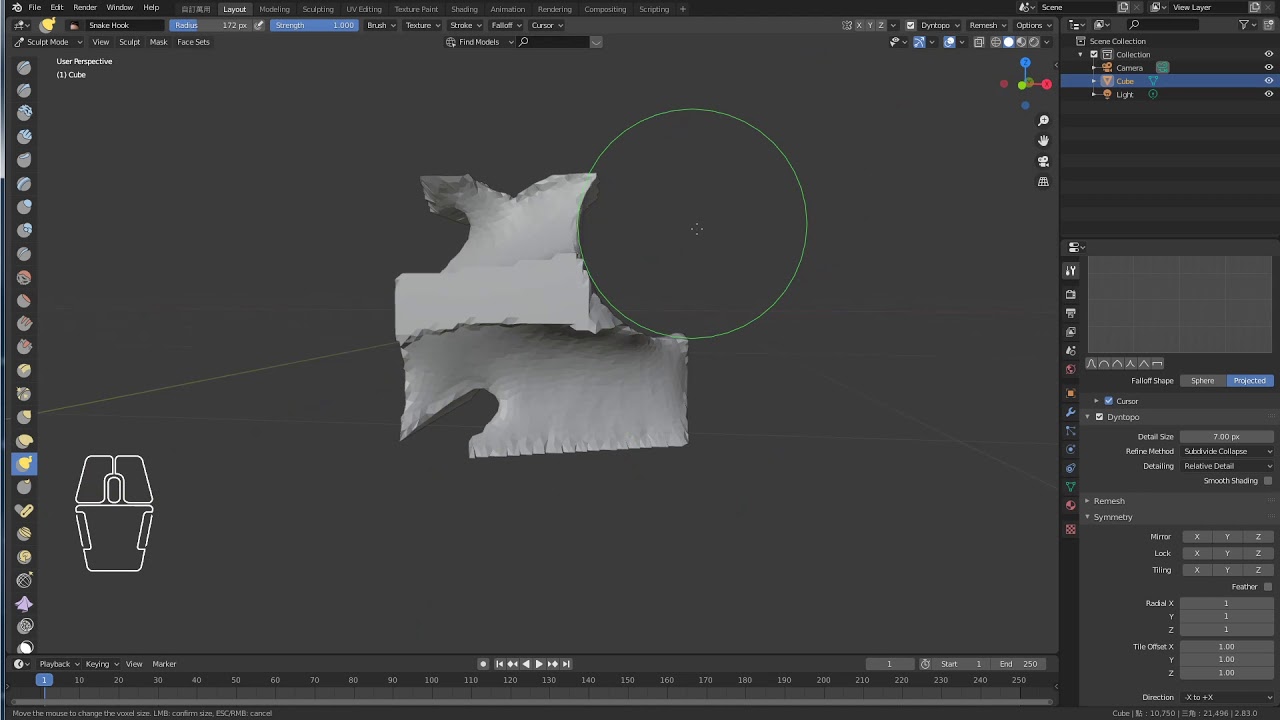Image resolution: width=1280 pixels, height=720 pixels.
Task: Play the timeline animation
Action: pyautogui.click(x=539, y=664)
